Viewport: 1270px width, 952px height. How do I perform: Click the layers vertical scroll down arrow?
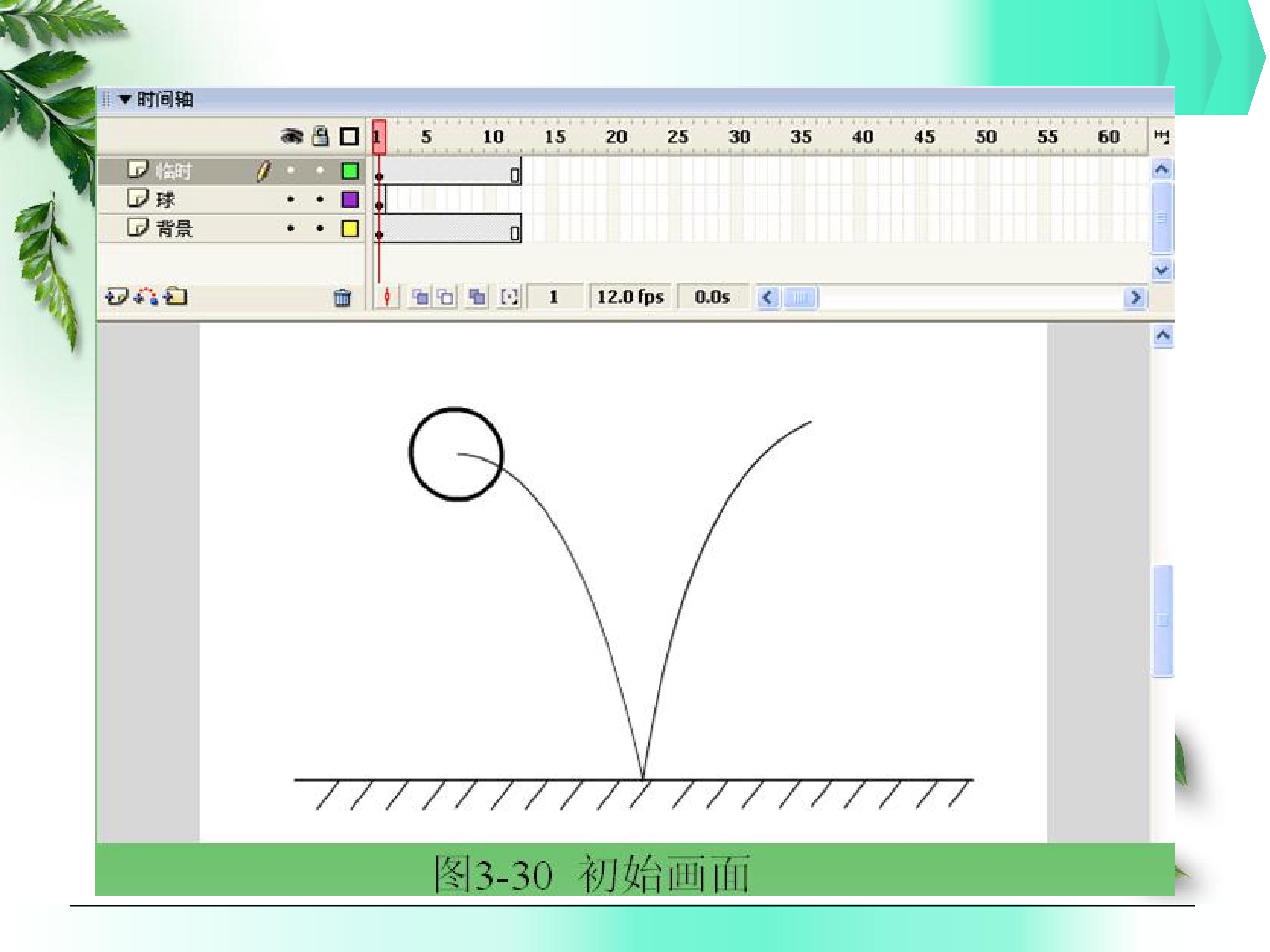click(x=1162, y=269)
